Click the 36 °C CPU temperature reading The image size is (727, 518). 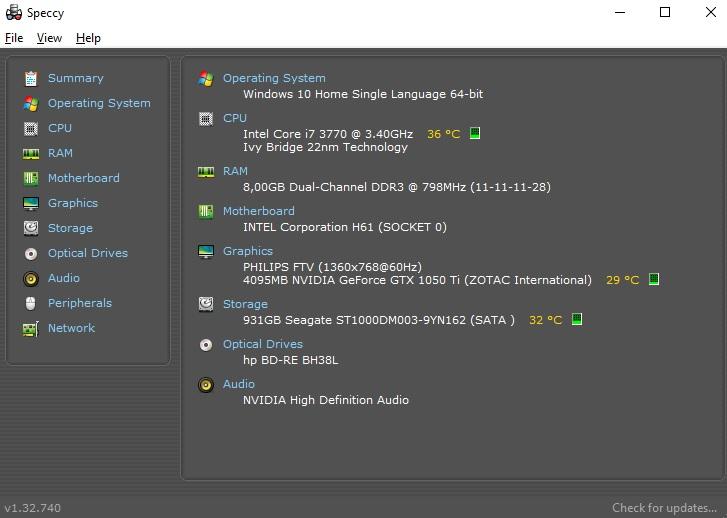[443, 134]
